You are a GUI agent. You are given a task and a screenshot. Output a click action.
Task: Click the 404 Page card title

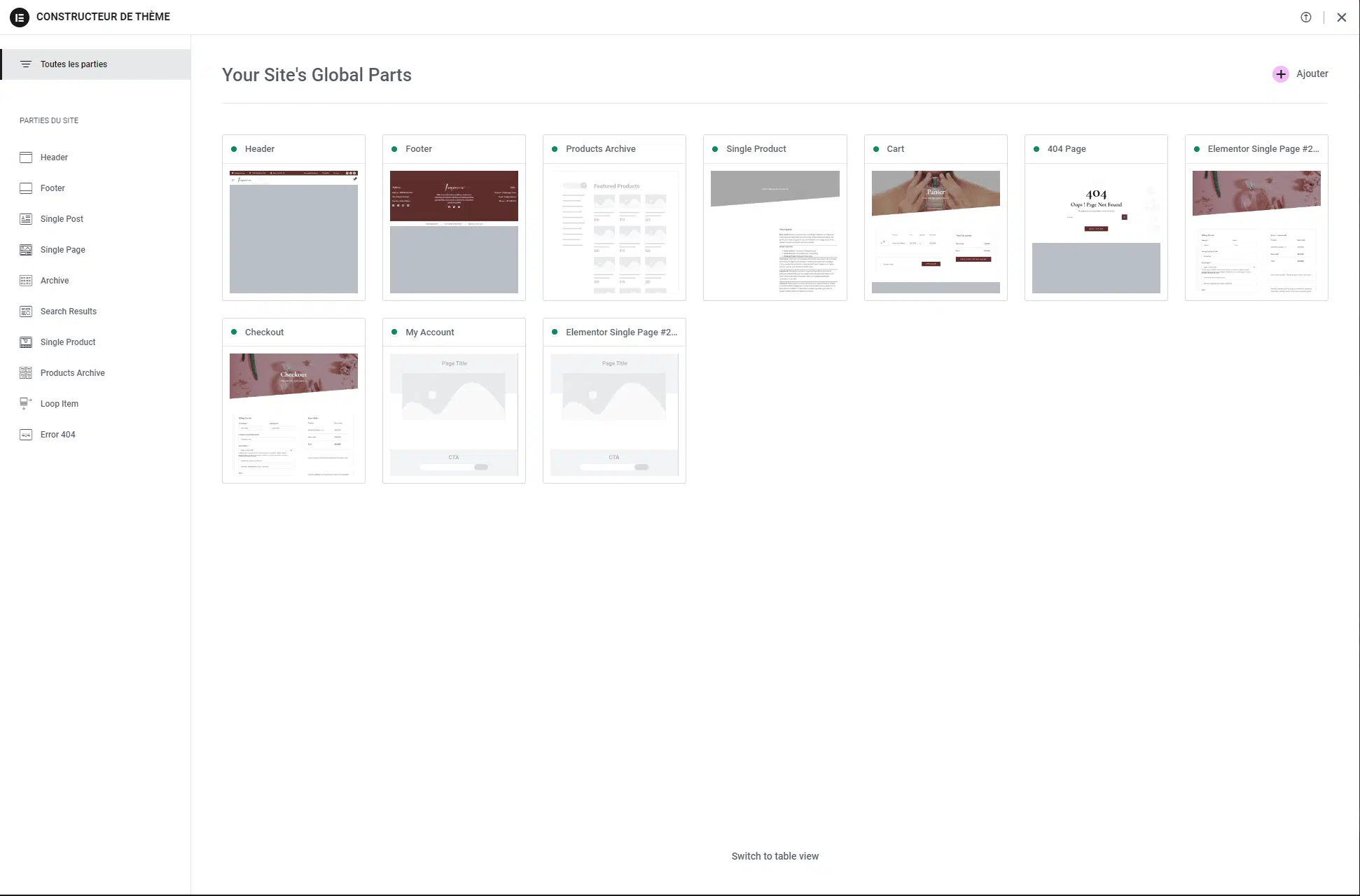(x=1067, y=149)
